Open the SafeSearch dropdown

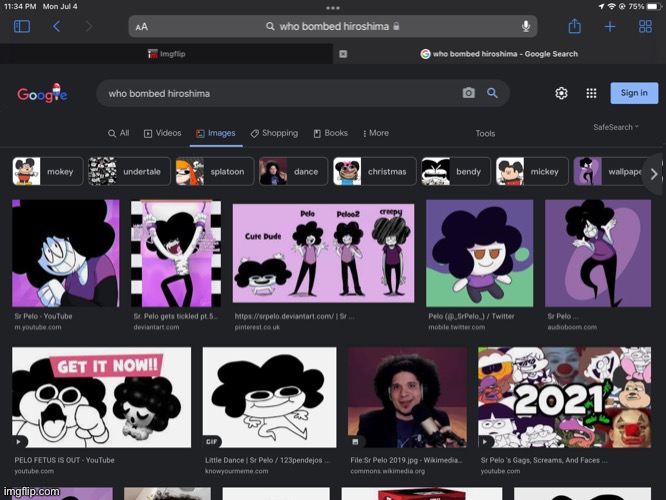tap(615, 127)
